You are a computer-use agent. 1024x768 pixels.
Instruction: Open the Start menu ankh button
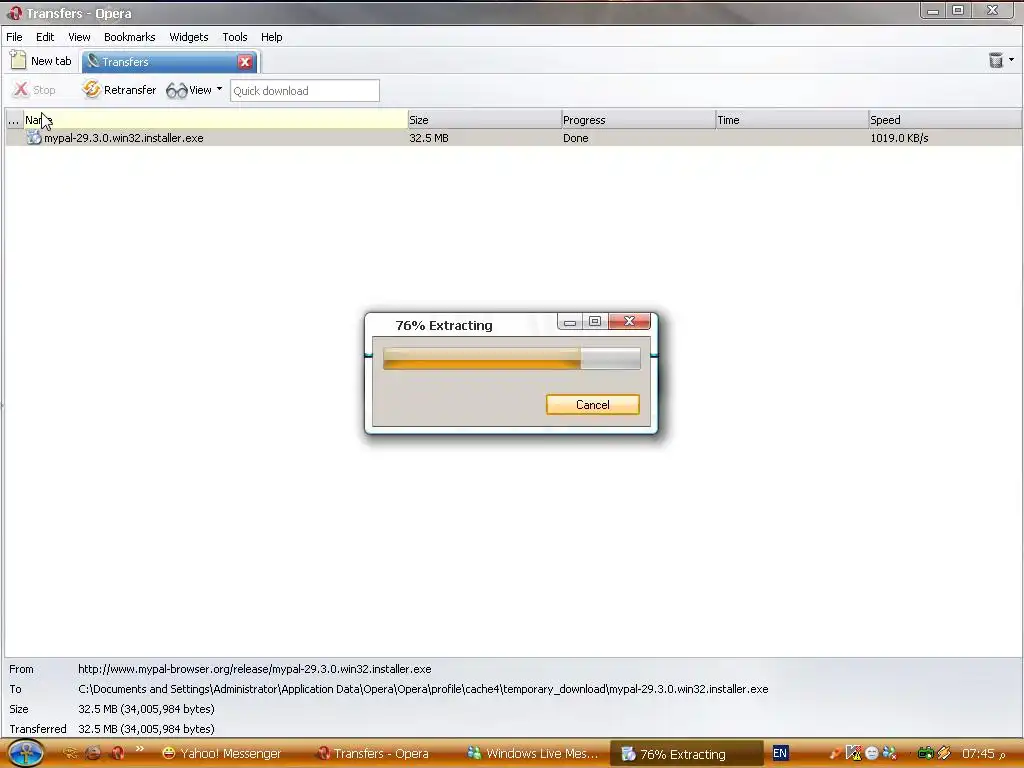[25, 753]
